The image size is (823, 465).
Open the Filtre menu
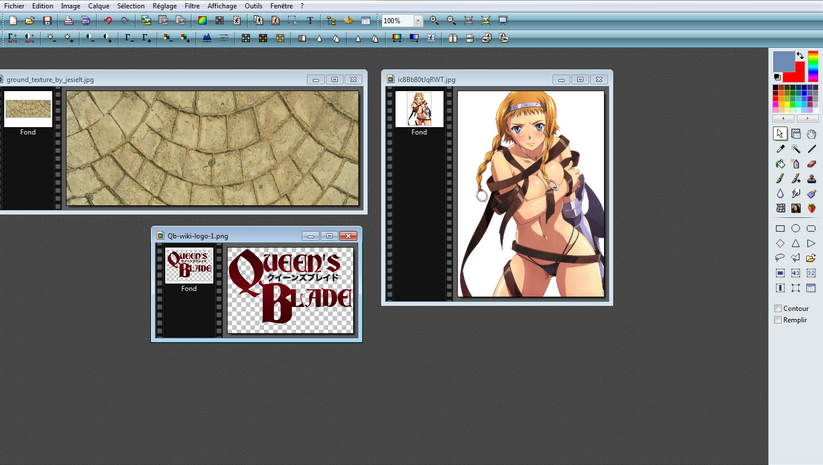[192, 6]
